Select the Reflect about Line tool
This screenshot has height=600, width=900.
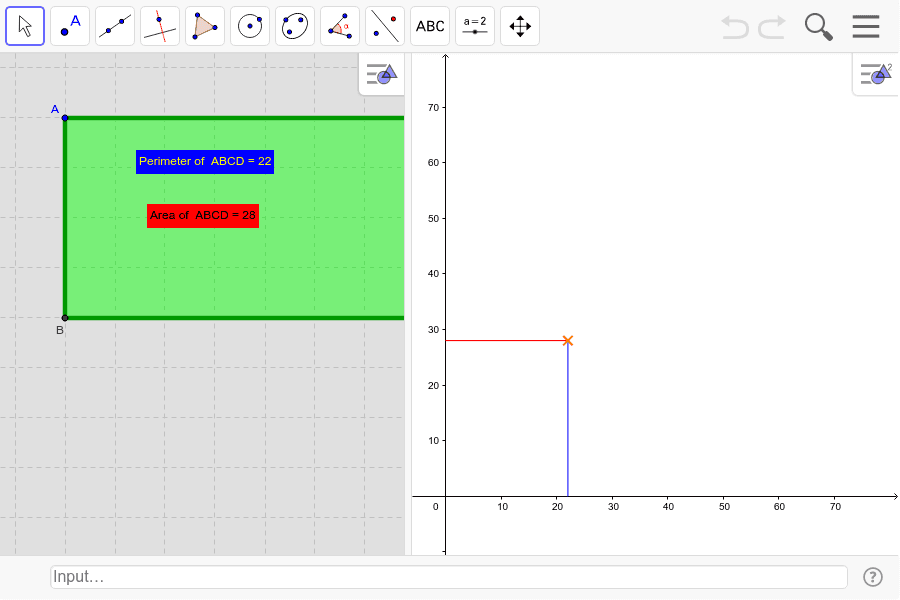384,25
